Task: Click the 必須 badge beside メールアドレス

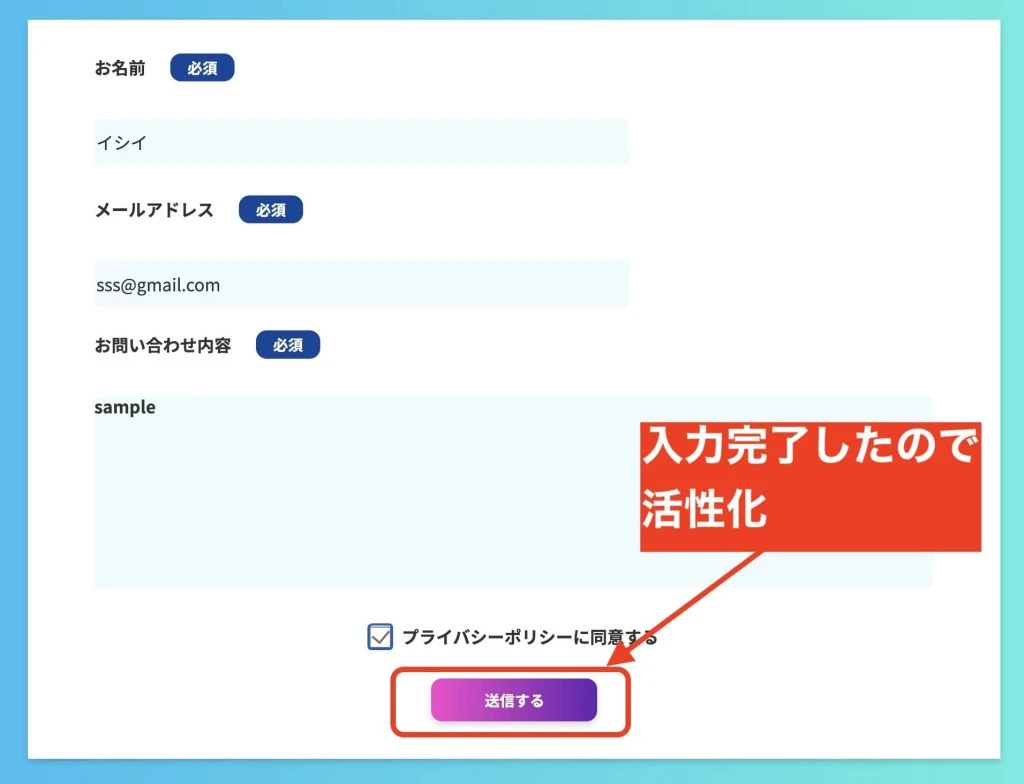Action: coord(271,210)
